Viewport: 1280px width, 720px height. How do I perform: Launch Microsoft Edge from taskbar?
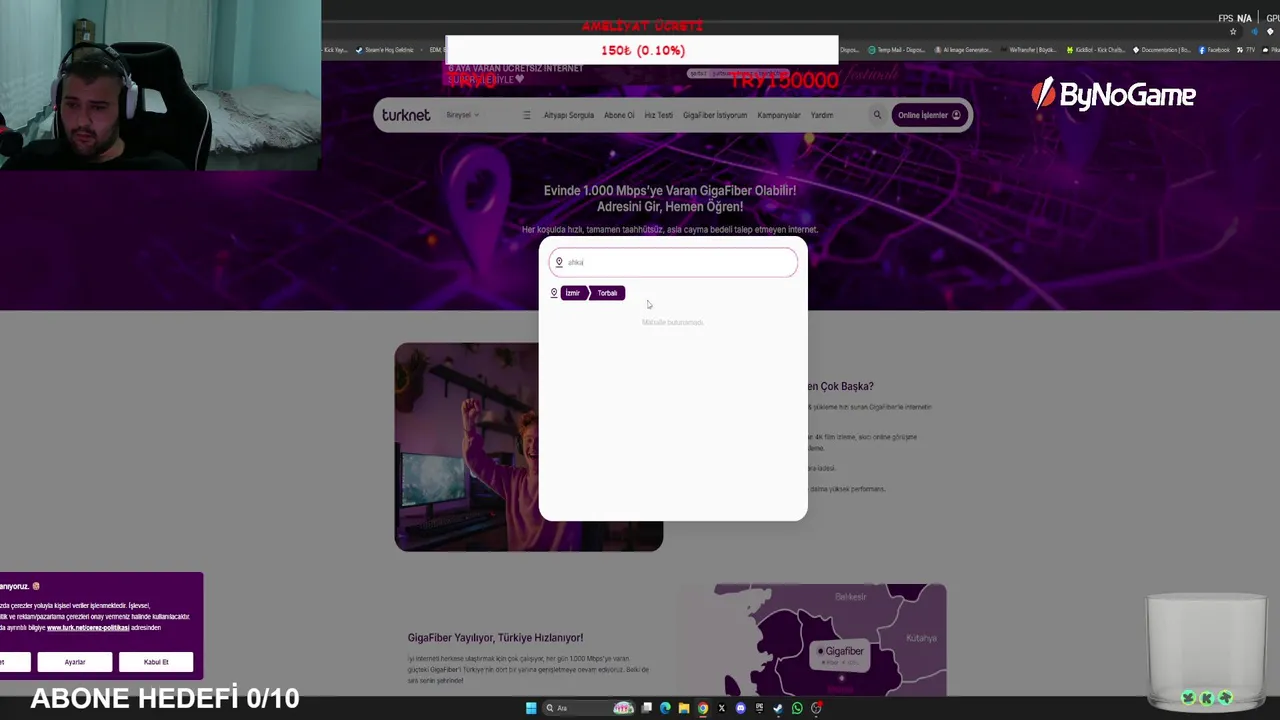[x=665, y=708]
